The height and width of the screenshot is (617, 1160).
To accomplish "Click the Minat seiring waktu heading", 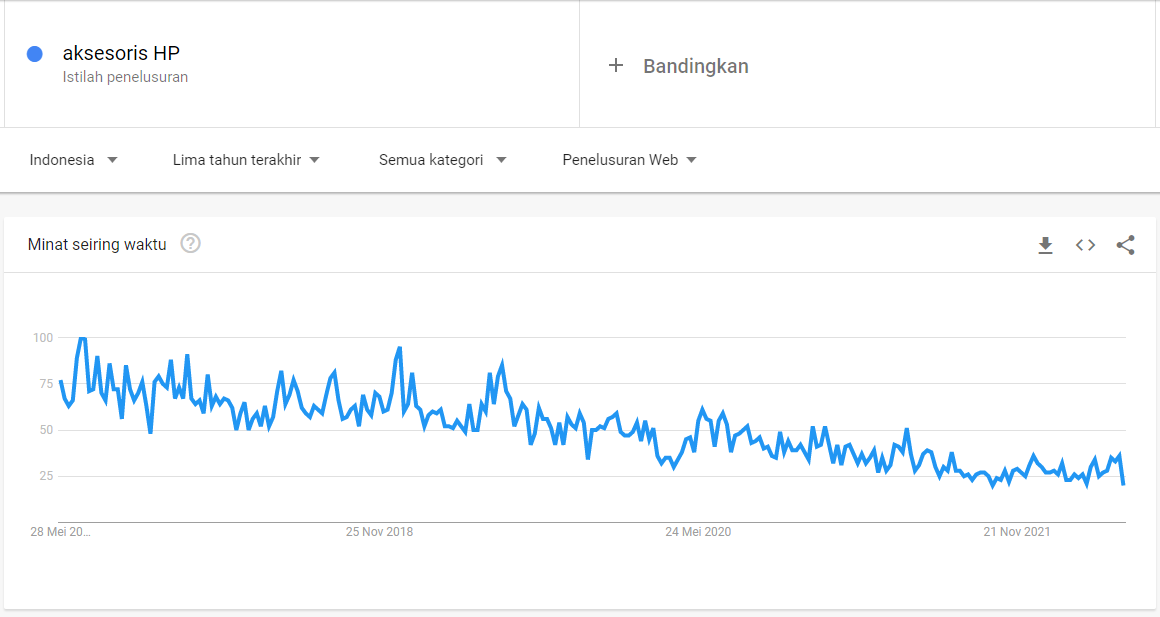I will coord(97,244).
